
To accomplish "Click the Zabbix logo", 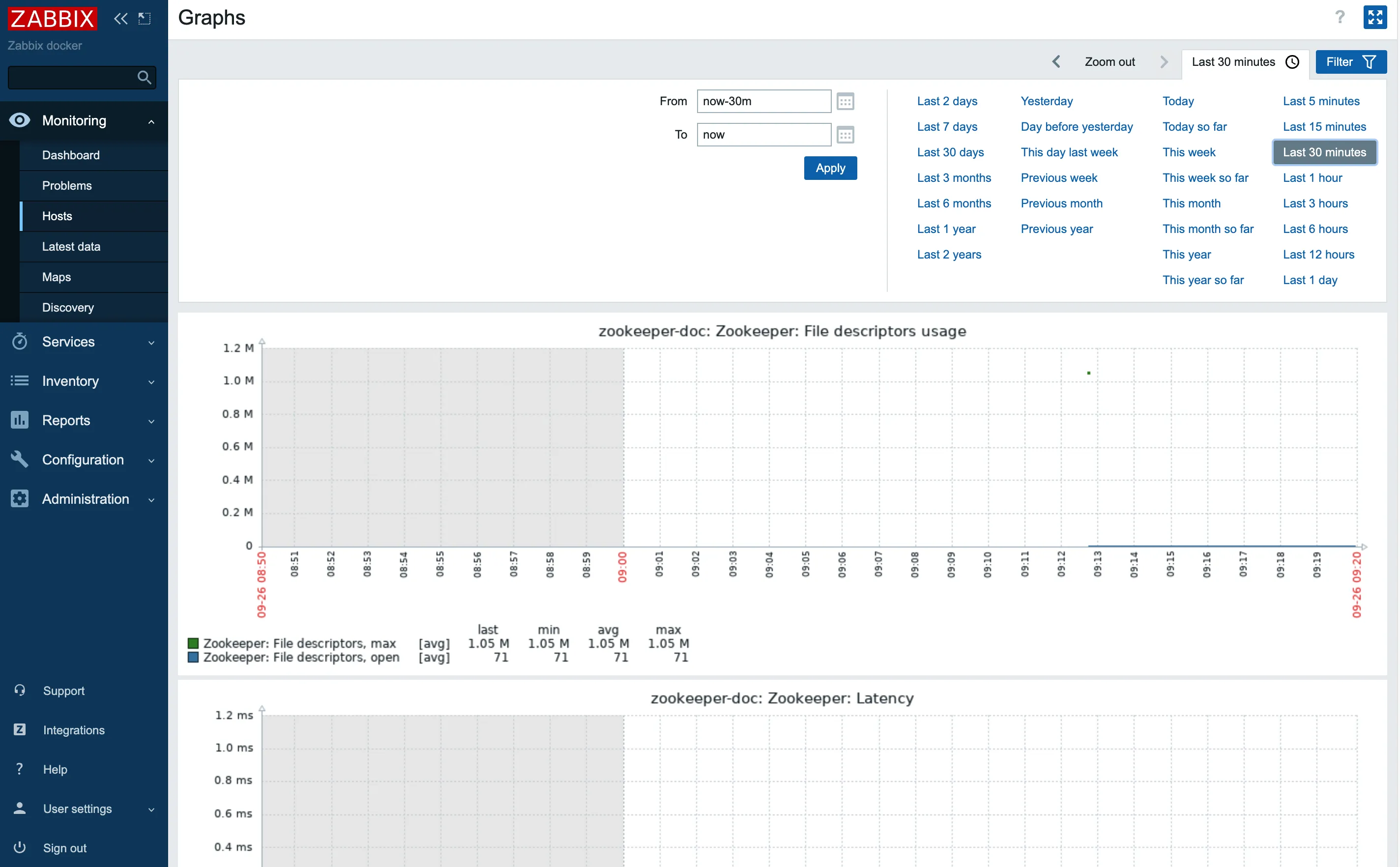I will pyautogui.click(x=52, y=18).
